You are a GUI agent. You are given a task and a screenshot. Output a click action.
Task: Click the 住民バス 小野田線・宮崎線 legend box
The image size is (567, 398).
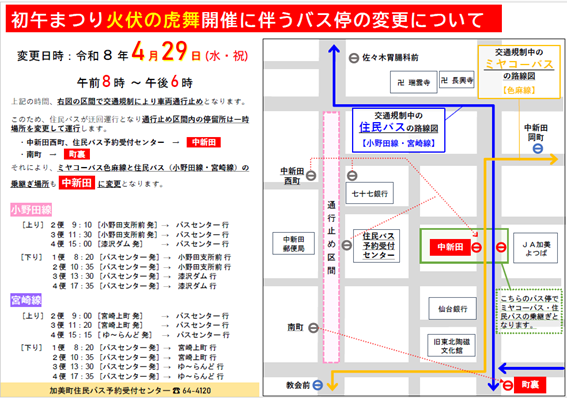398,130
